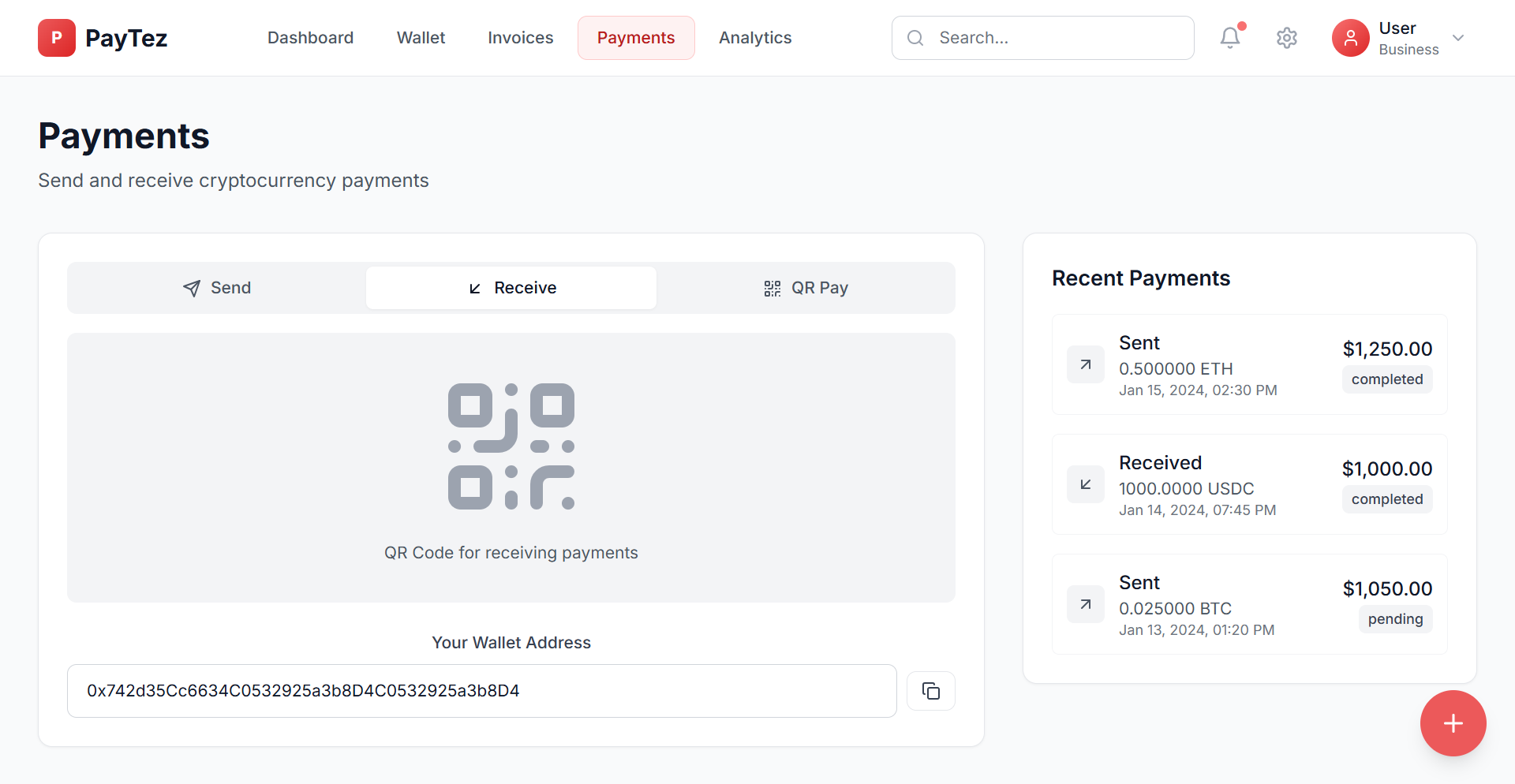The image size is (1515, 784).
Task: Open the Analytics page
Action: pos(755,38)
